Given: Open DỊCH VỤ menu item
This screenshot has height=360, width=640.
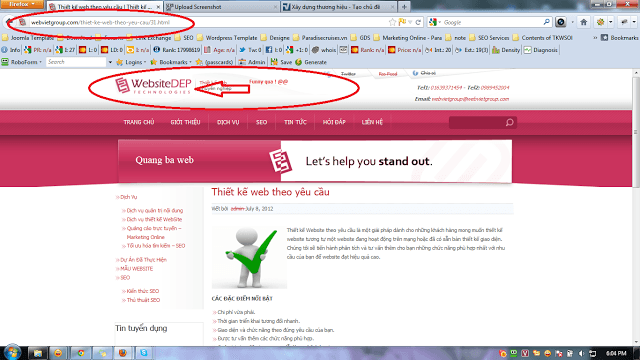Looking at the screenshot, I should pos(228,122).
